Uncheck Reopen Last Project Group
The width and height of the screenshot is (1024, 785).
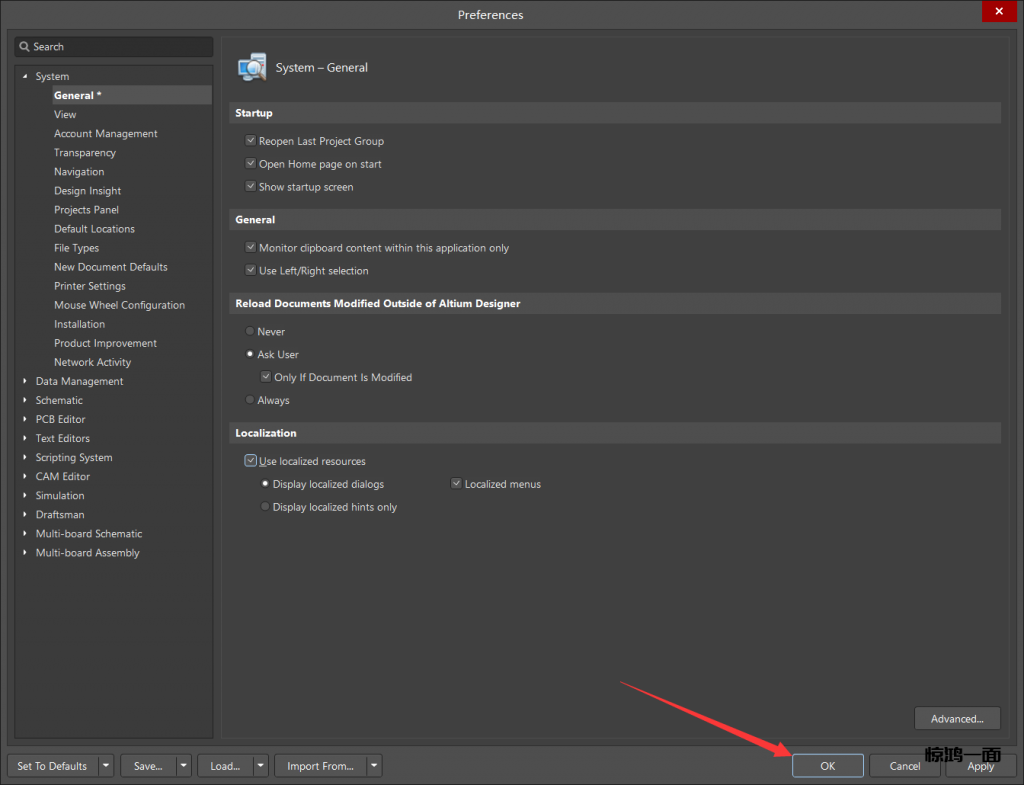251,141
